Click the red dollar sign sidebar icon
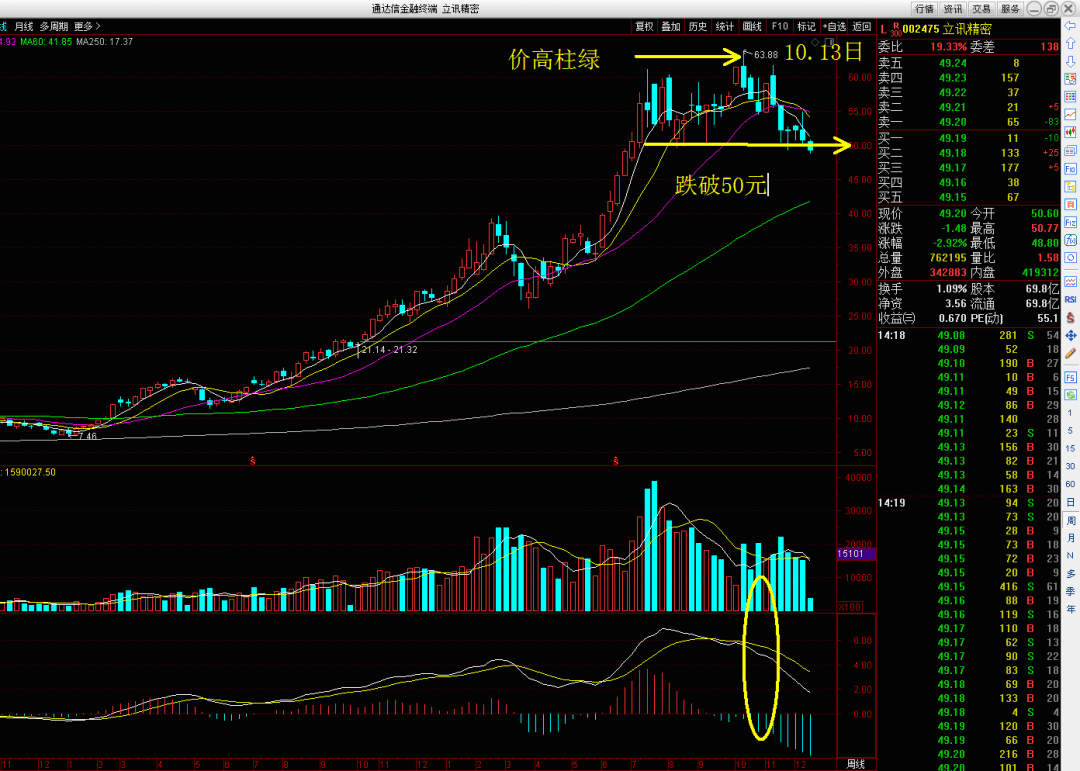 pyautogui.click(x=1070, y=318)
